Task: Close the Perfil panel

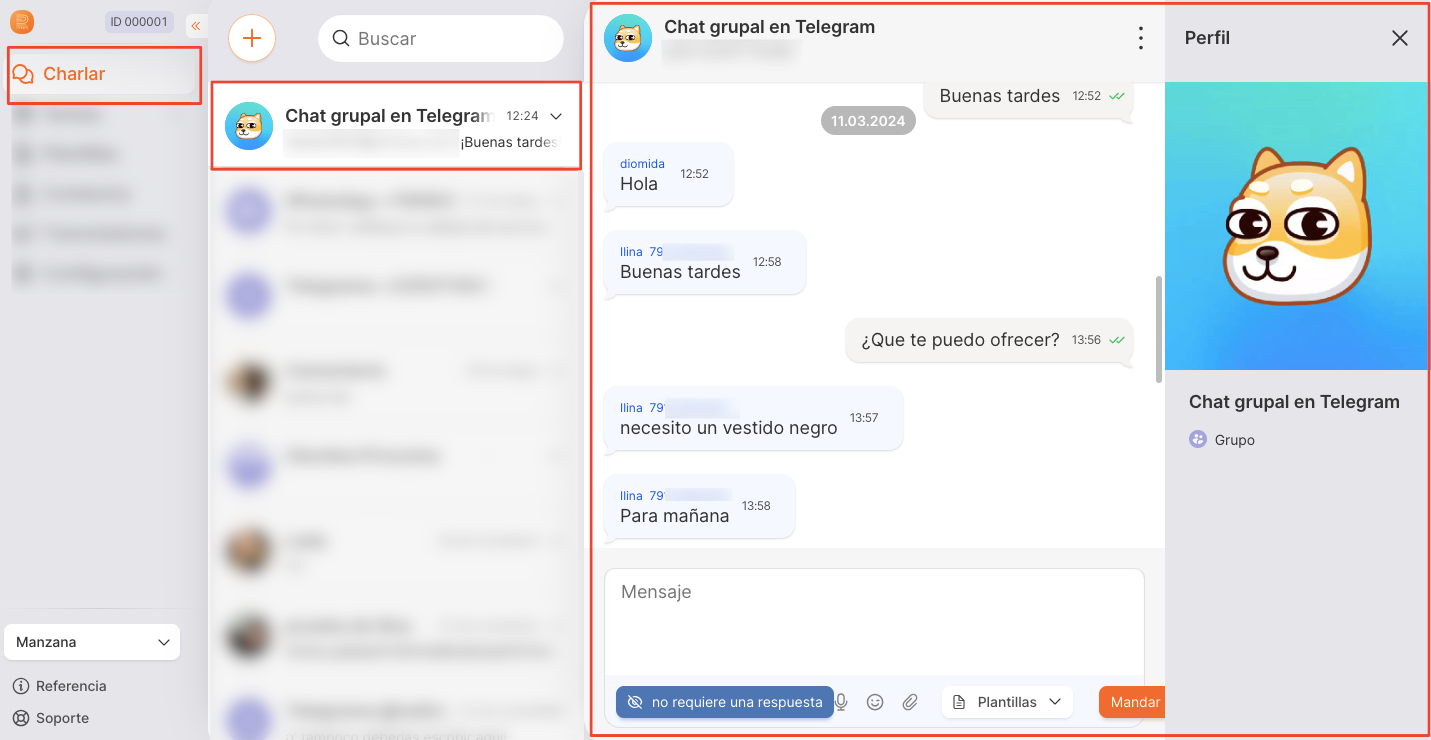Action: point(1399,38)
